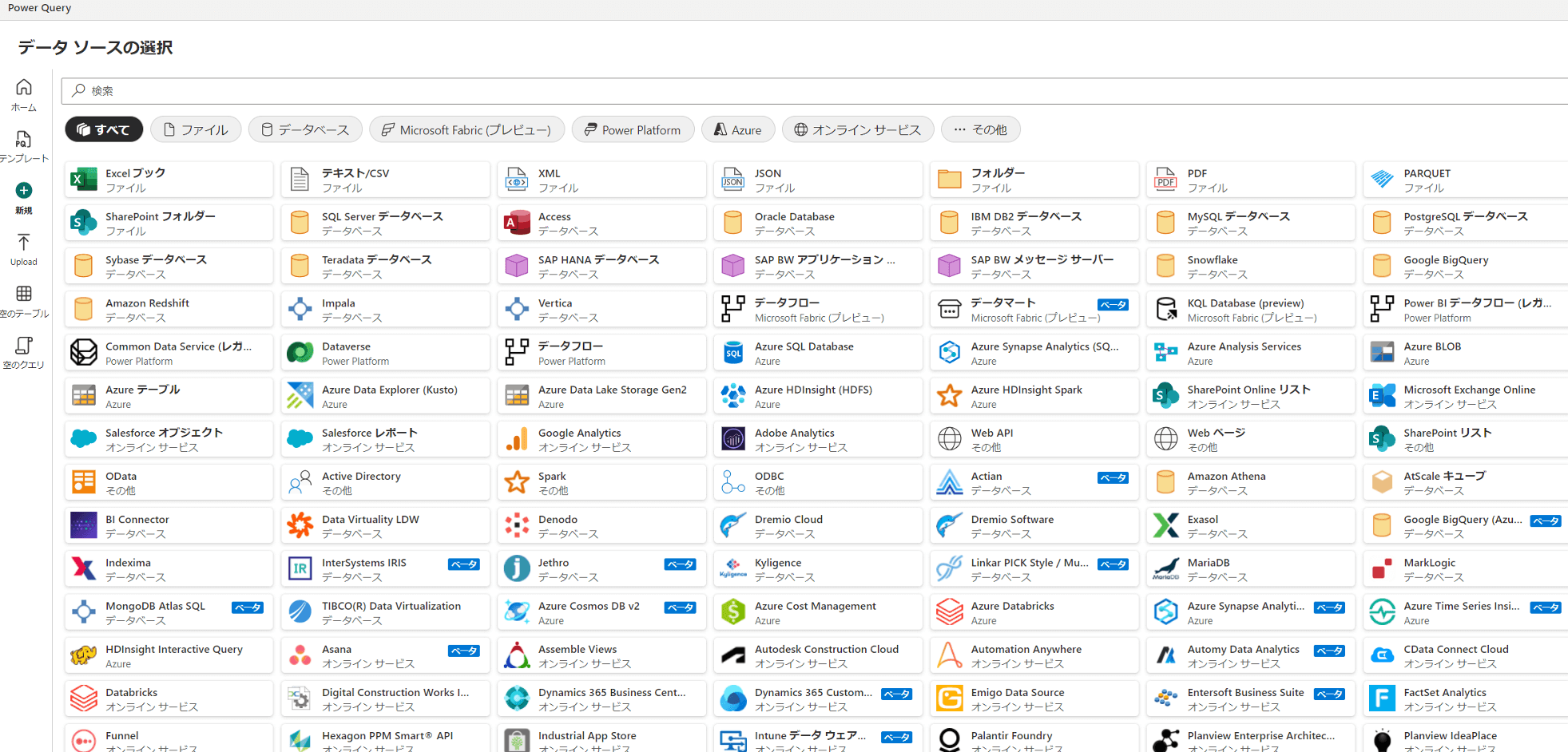Choose the XML file icon
The image size is (1568, 752).
(x=517, y=180)
